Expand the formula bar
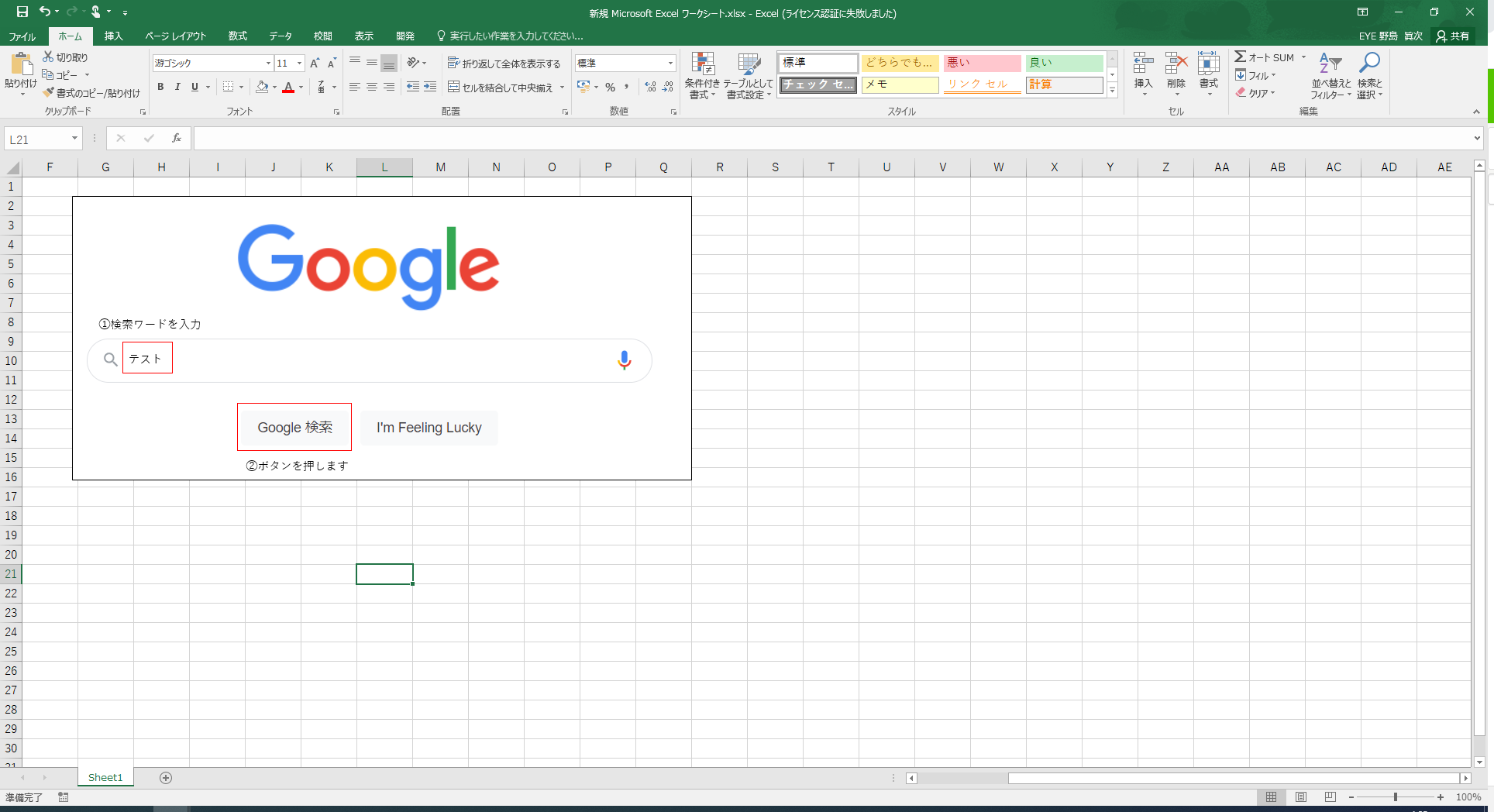Viewport: 1494px width, 812px height. tap(1477, 139)
